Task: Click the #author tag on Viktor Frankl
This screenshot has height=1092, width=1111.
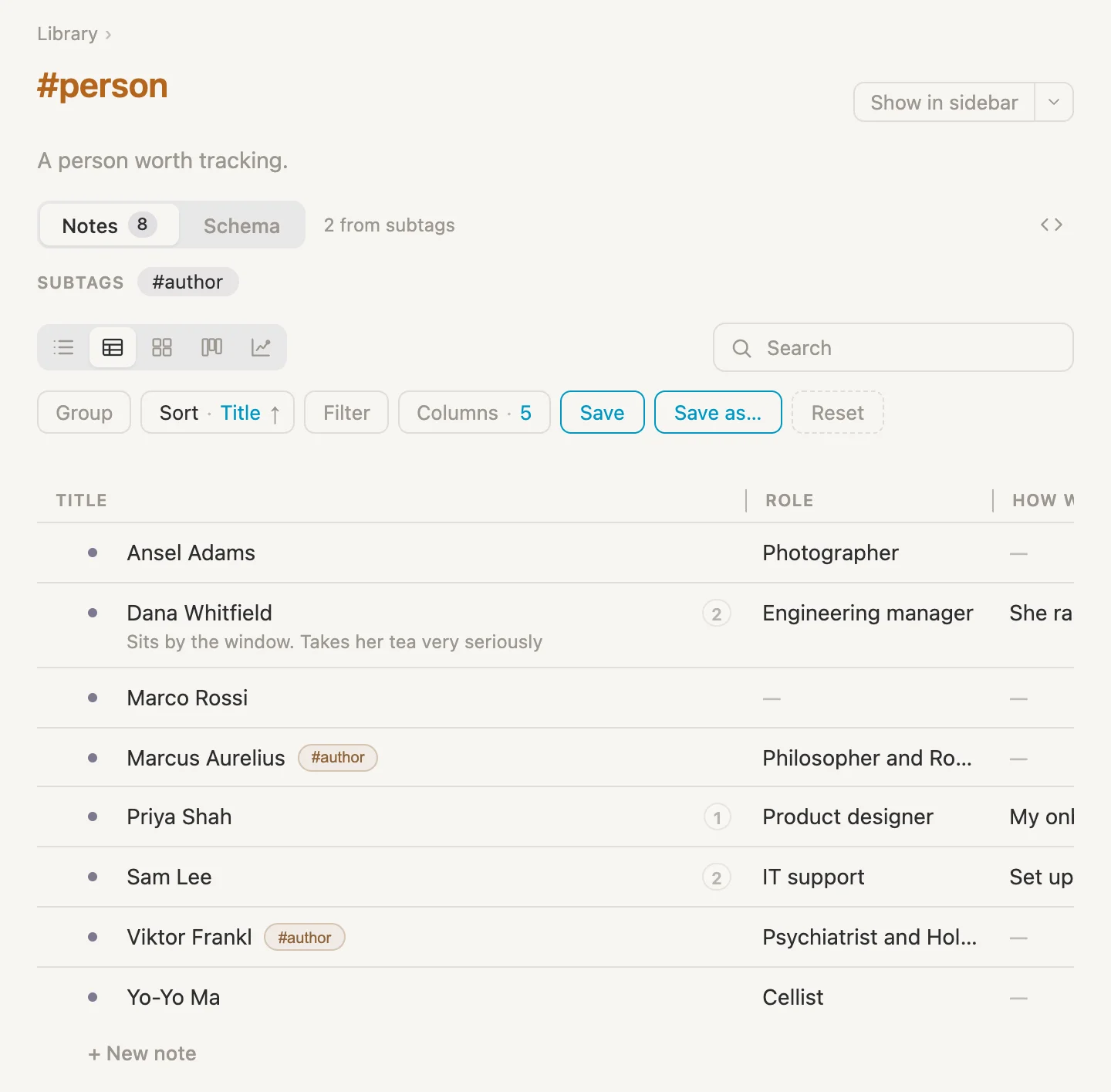Action: pyautogui.click(x=305, y=937)
